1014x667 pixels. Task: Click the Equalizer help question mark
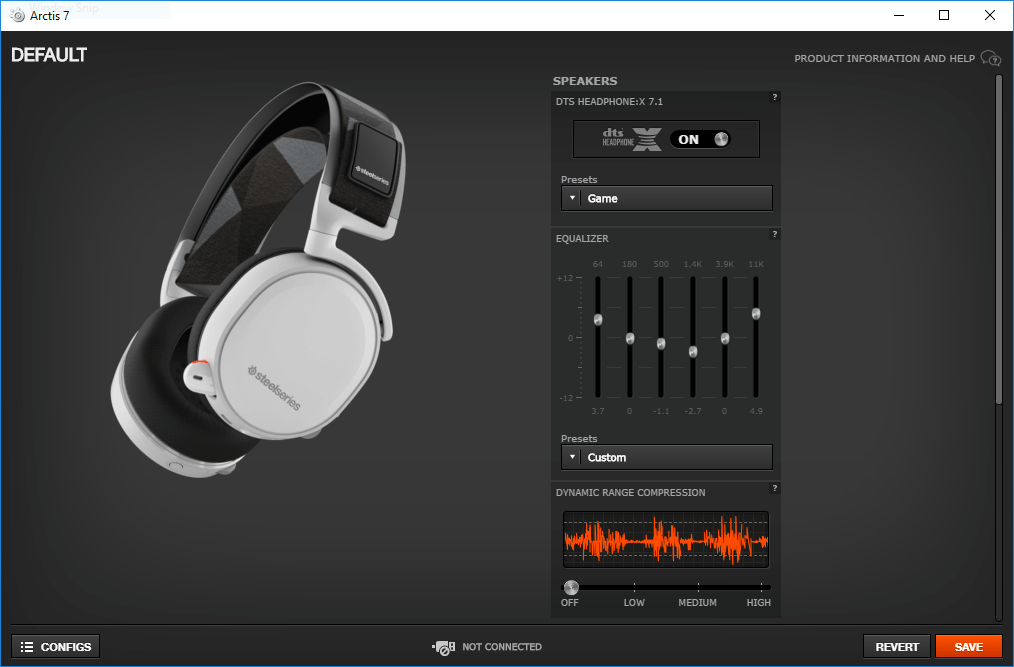(x=774, y=234)
